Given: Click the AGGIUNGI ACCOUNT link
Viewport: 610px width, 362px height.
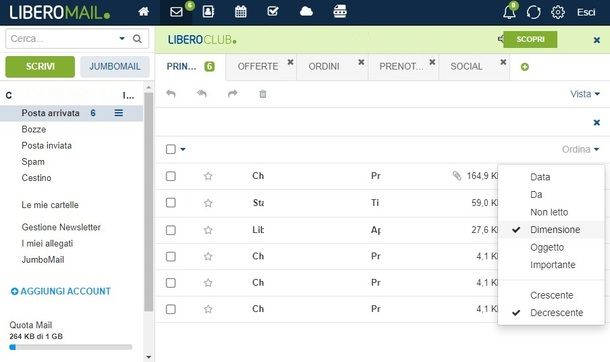Looking at the screenshot, I should coord(61,291).
